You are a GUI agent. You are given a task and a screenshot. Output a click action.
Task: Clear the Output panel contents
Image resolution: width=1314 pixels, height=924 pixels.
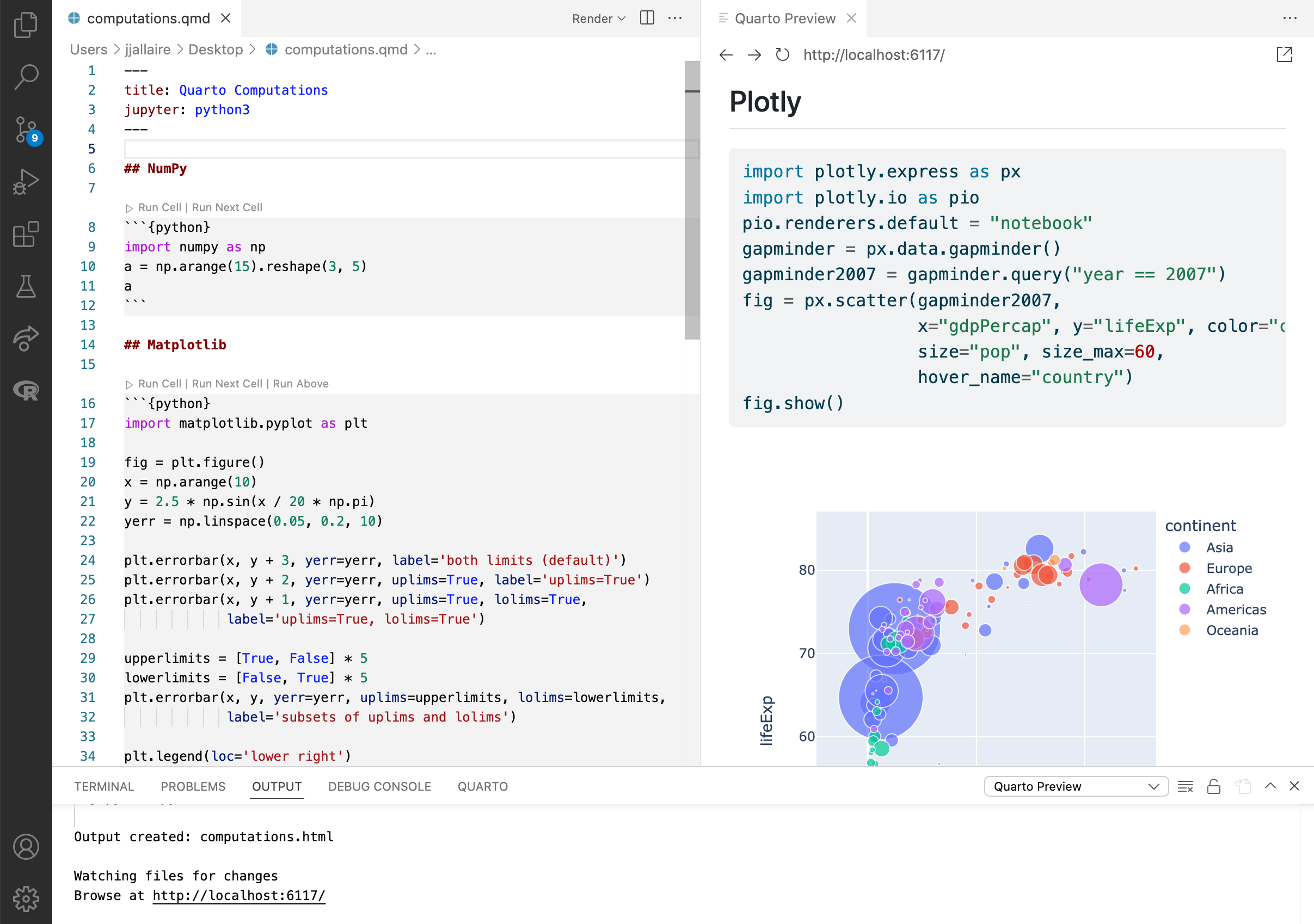click(1185, 786)
